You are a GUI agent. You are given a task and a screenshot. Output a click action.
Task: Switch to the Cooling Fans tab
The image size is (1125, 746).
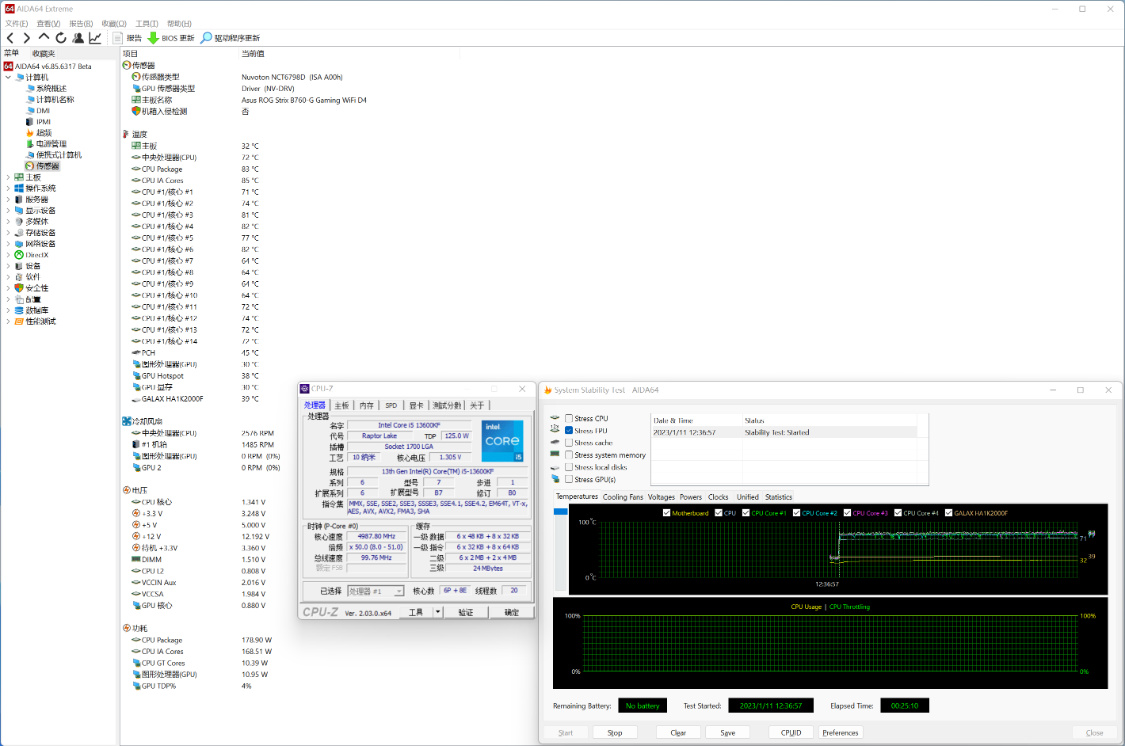[x=623, y=497]
